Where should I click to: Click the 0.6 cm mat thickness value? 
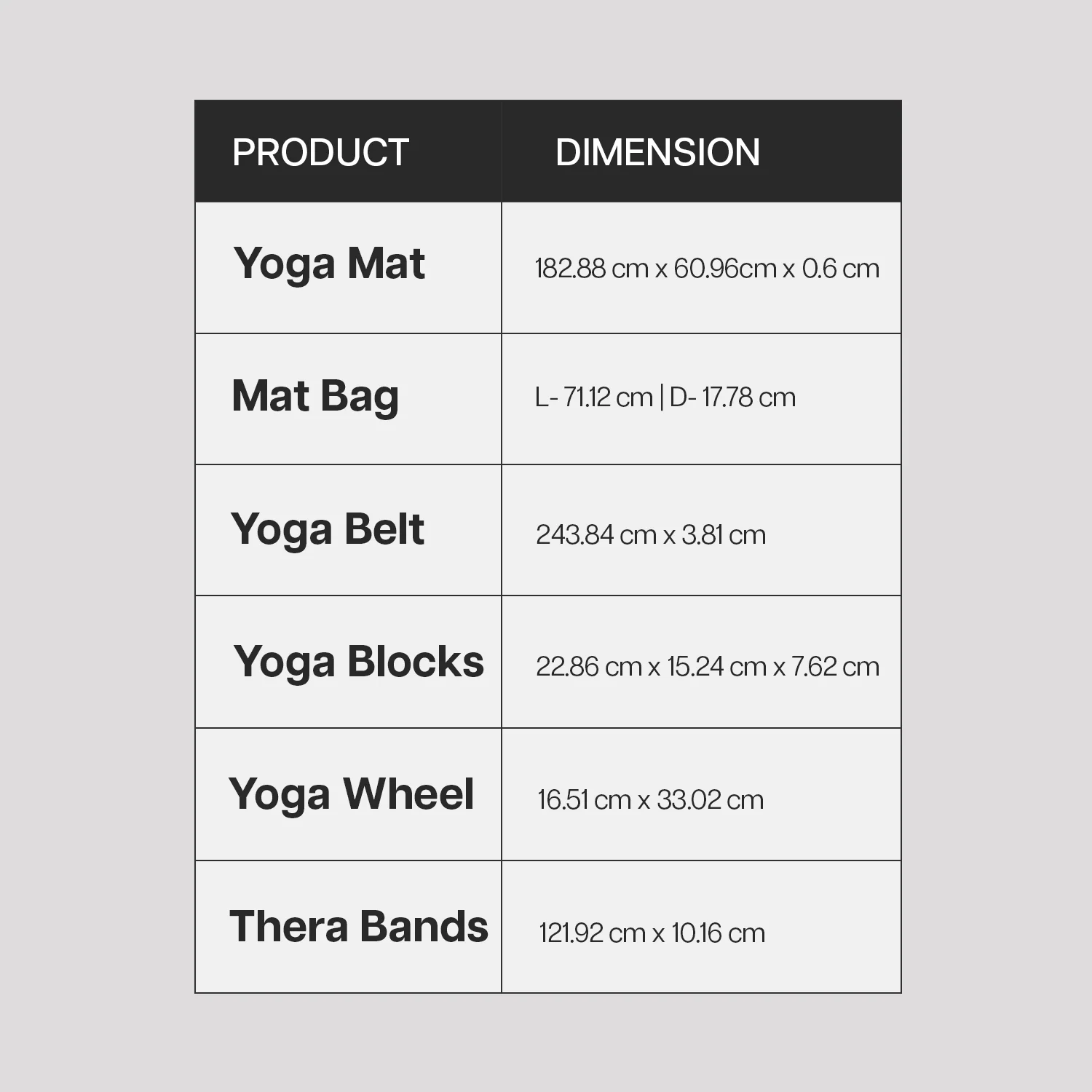click(840, 269)
